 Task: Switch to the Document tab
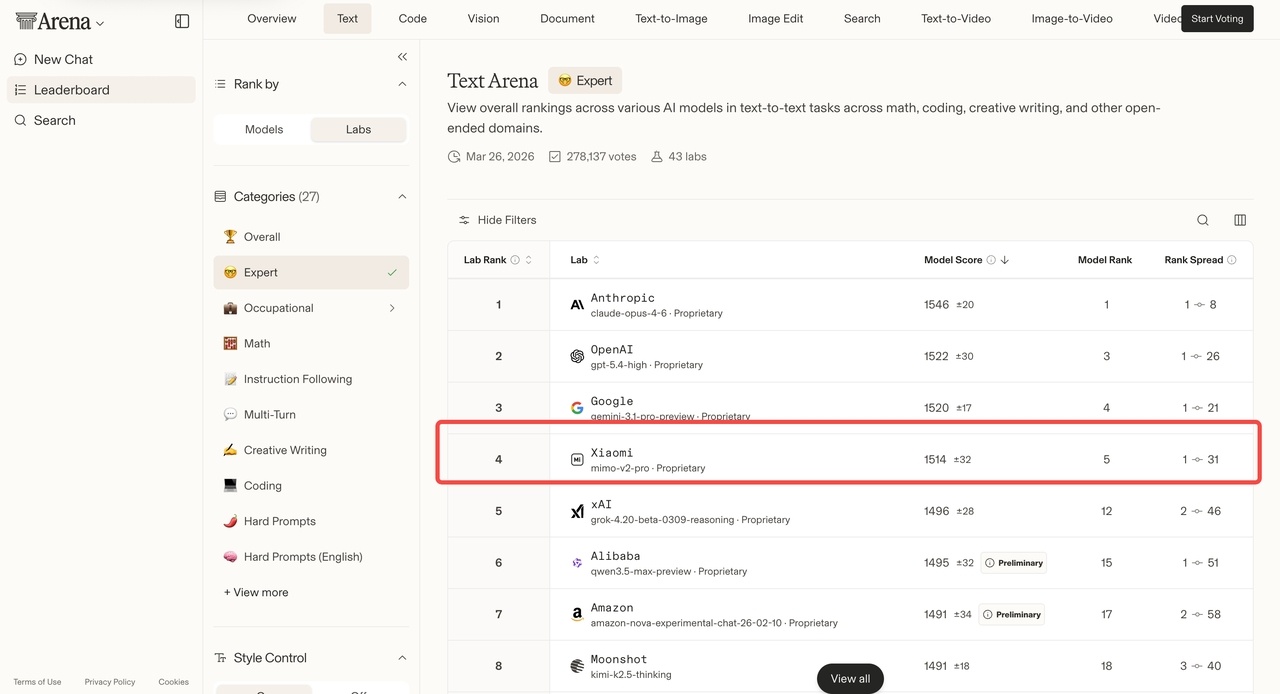pos(567,19)
